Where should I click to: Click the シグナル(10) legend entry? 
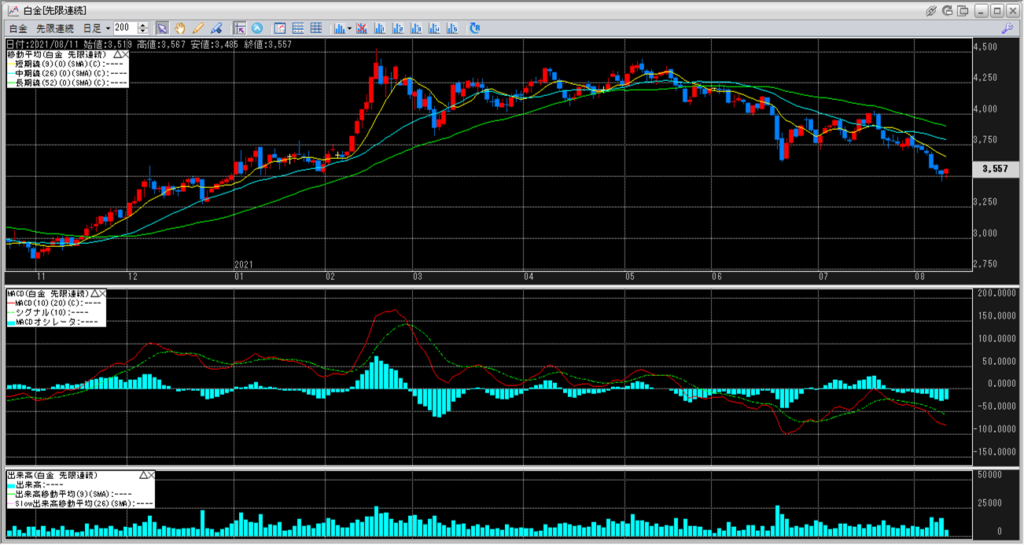(x=47, y=313)
